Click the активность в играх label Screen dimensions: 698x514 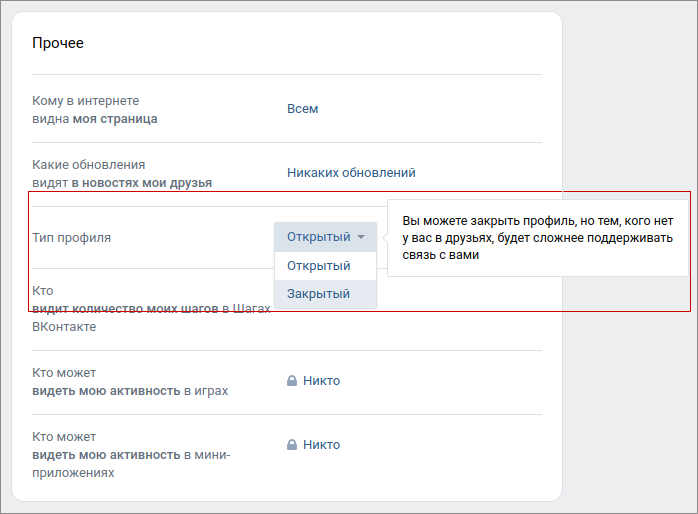130,391
